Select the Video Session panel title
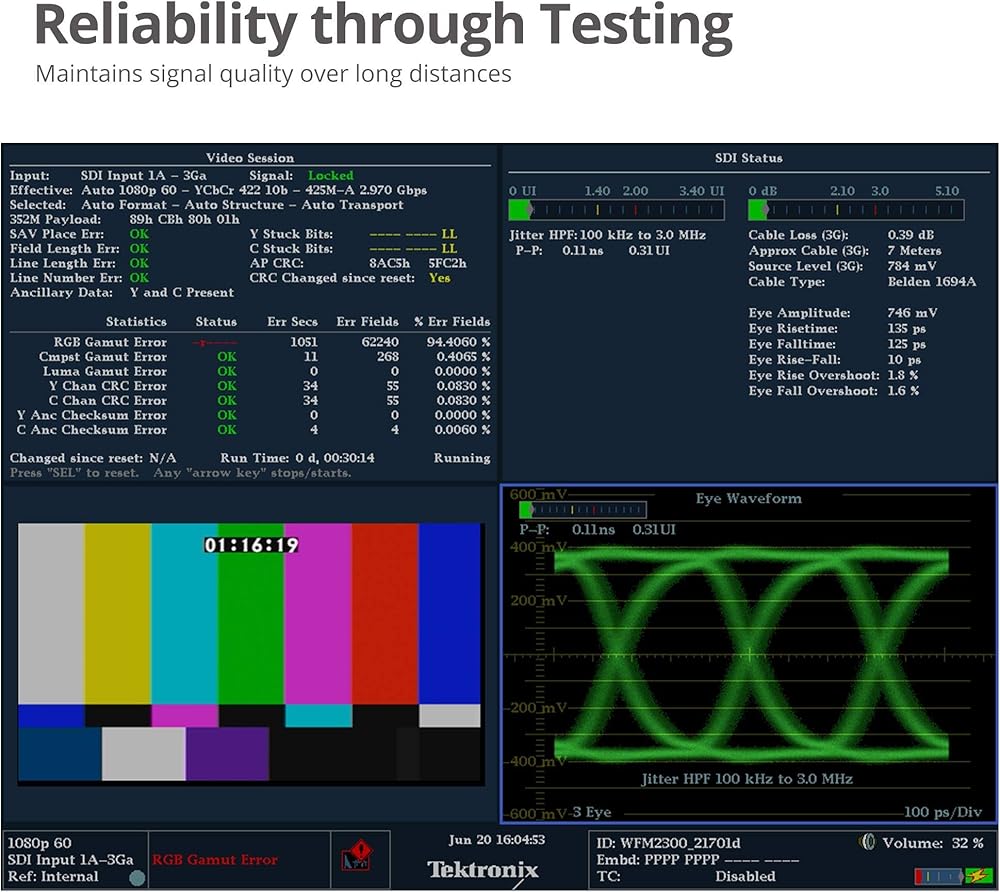Screen dimensions: 1000x892 (250, 158)
